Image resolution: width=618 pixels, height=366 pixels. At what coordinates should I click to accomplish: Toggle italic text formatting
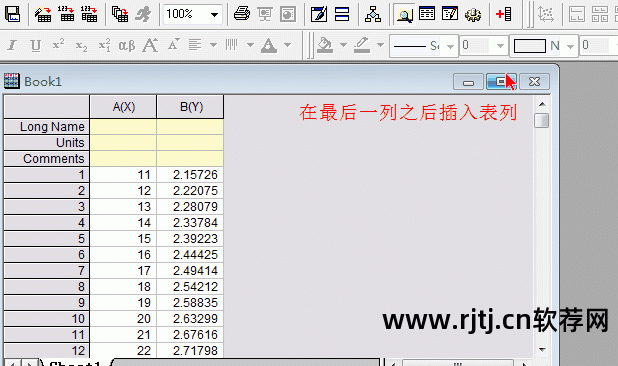[x=12, y=45]
